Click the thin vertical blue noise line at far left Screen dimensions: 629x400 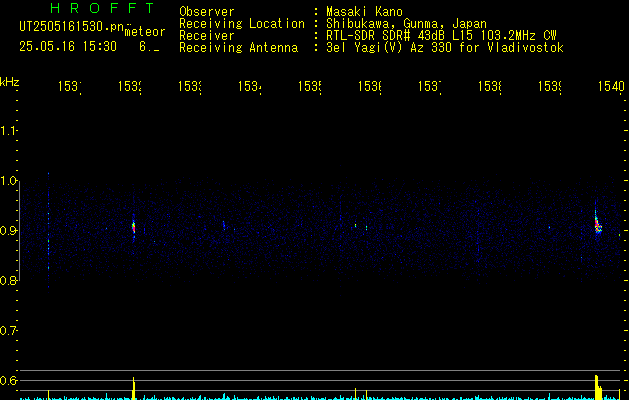49,233
